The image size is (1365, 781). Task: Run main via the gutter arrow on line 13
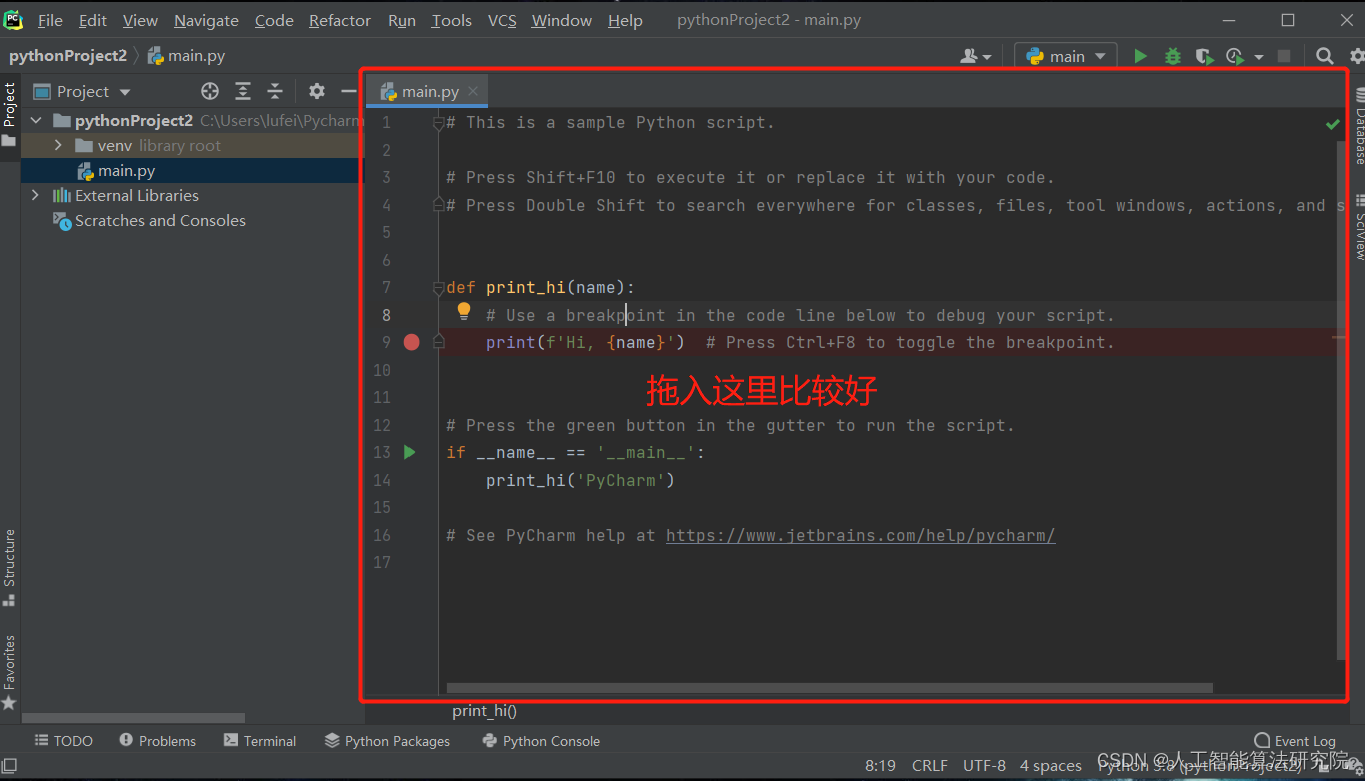409,452
